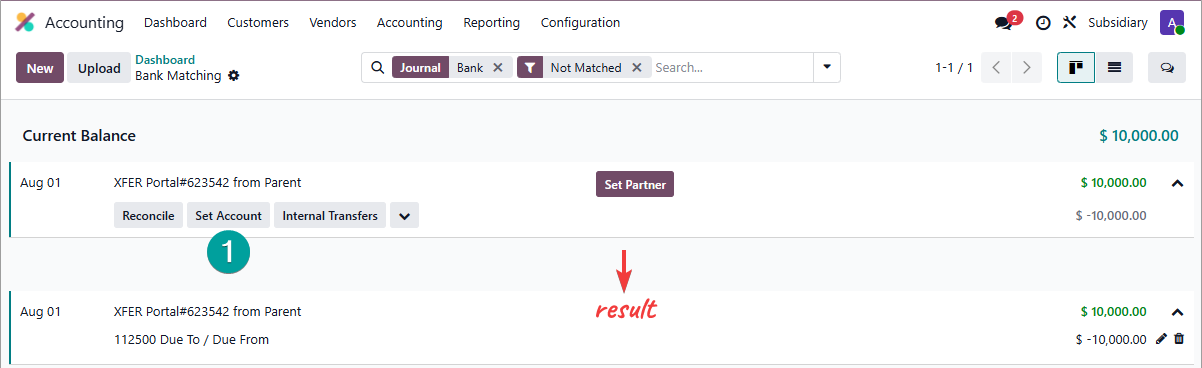Open the search options dropdown arrow

[827, 68]
